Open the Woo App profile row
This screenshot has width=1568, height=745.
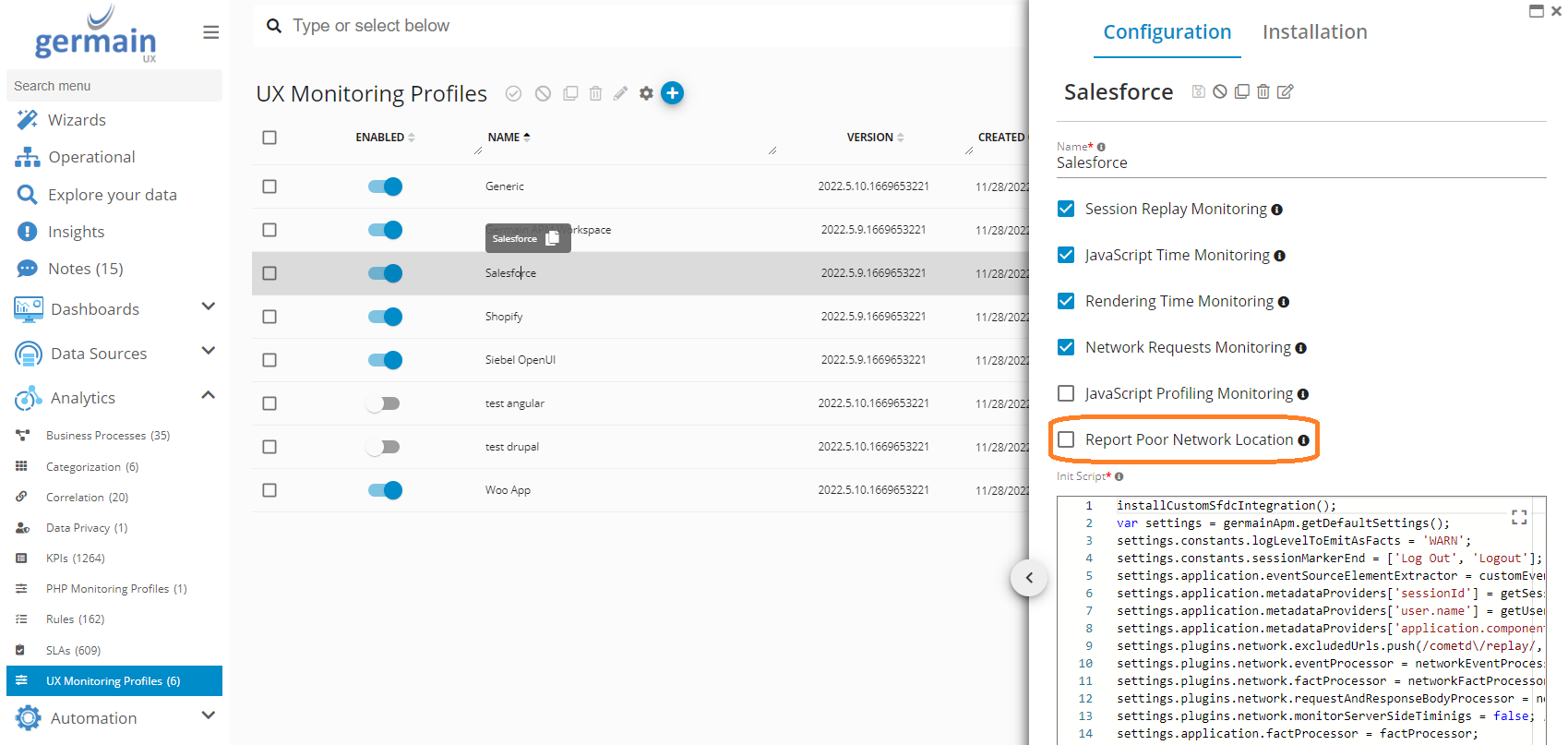pyautogui.click(x=508, y=490)
